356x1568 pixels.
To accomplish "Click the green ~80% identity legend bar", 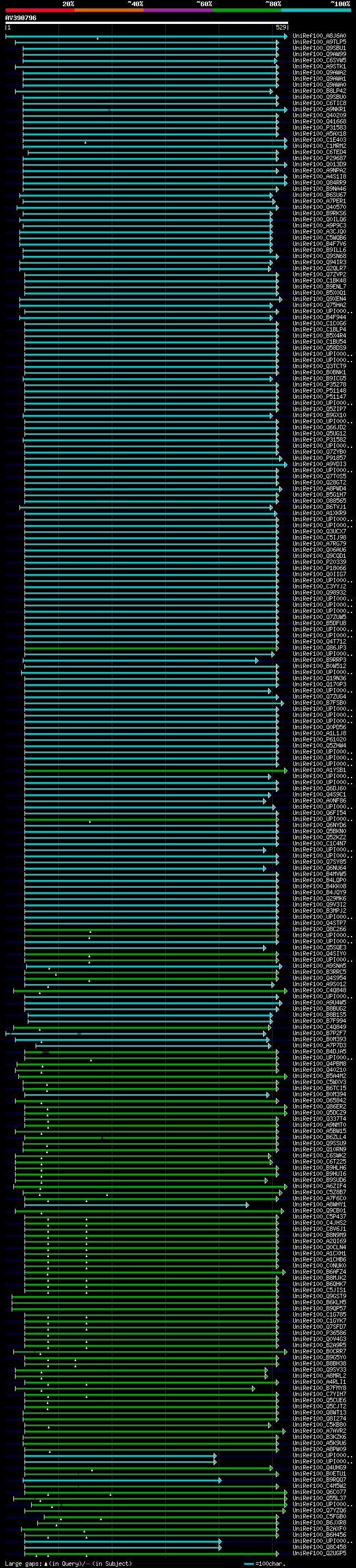I will point(247,10).
